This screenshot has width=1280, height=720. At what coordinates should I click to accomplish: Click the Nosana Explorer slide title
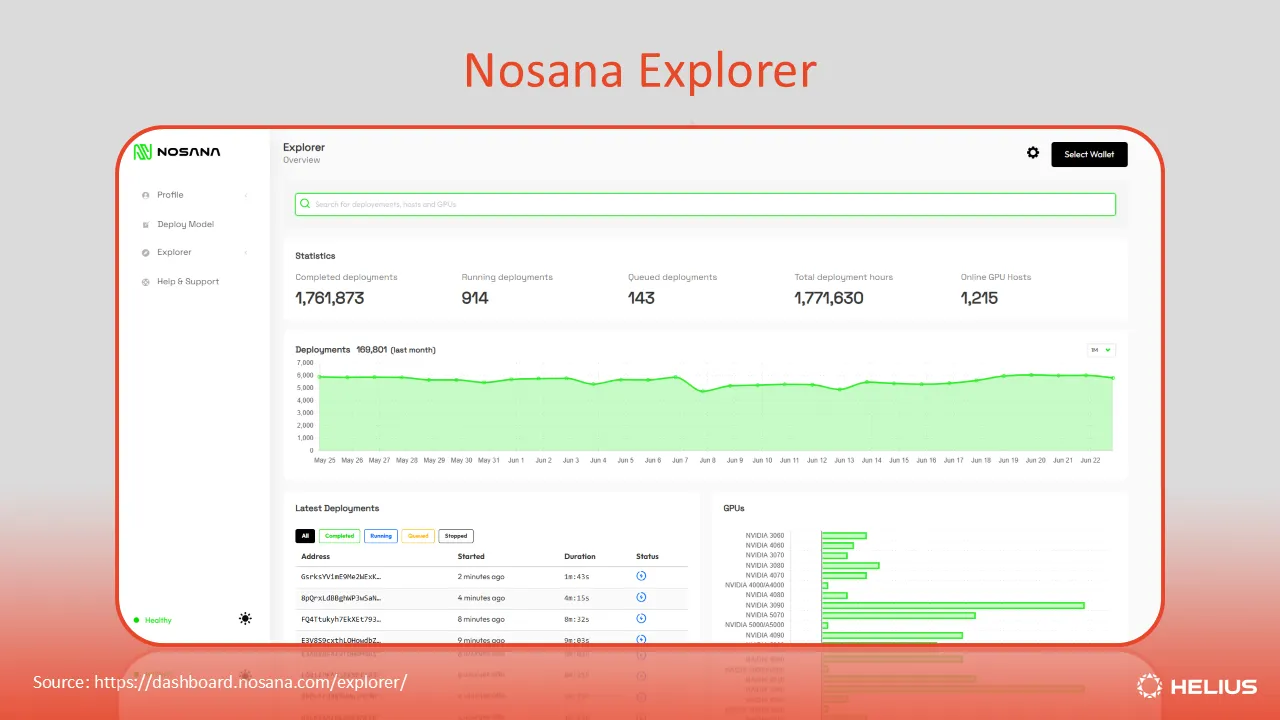coord(640,71)
